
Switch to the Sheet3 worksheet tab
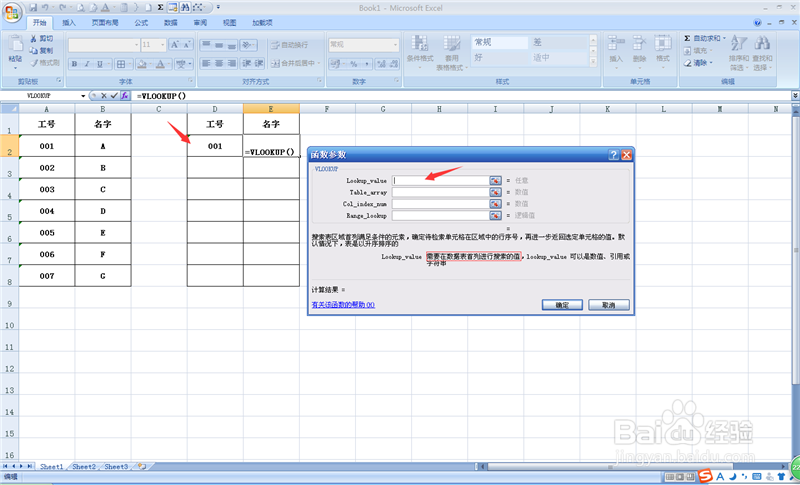point(116,466)
